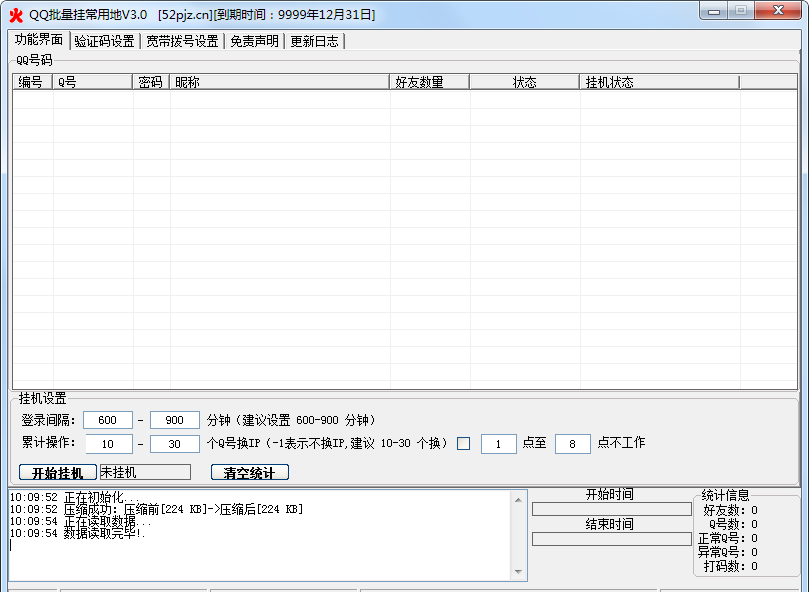This screenshot has width=809, height=615.
Task: Click the 正常Q号: 0 statistic
Action: point(727,538)
